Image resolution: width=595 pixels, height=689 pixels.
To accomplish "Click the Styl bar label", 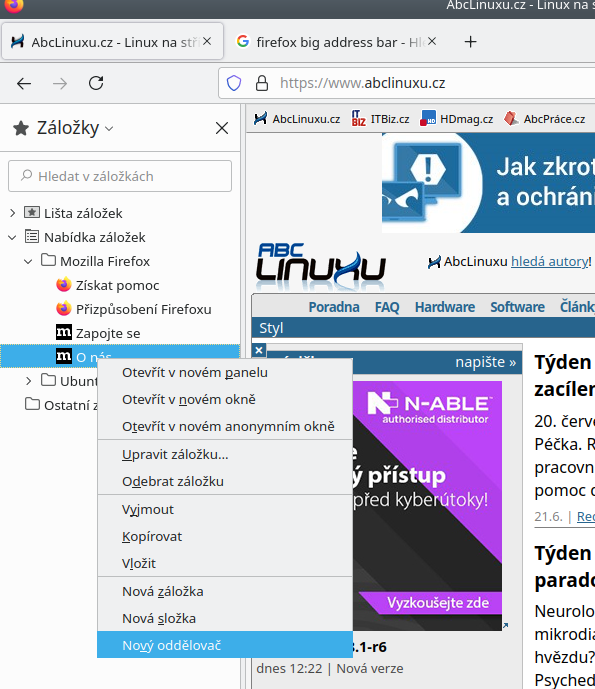I will click(271, 328).
